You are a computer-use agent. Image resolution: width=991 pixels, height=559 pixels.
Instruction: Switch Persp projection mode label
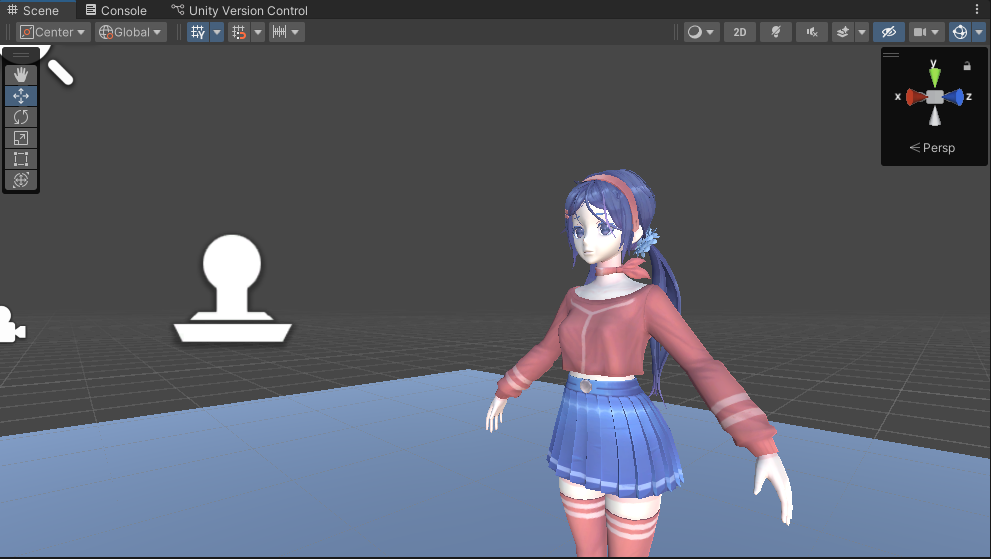932,148
